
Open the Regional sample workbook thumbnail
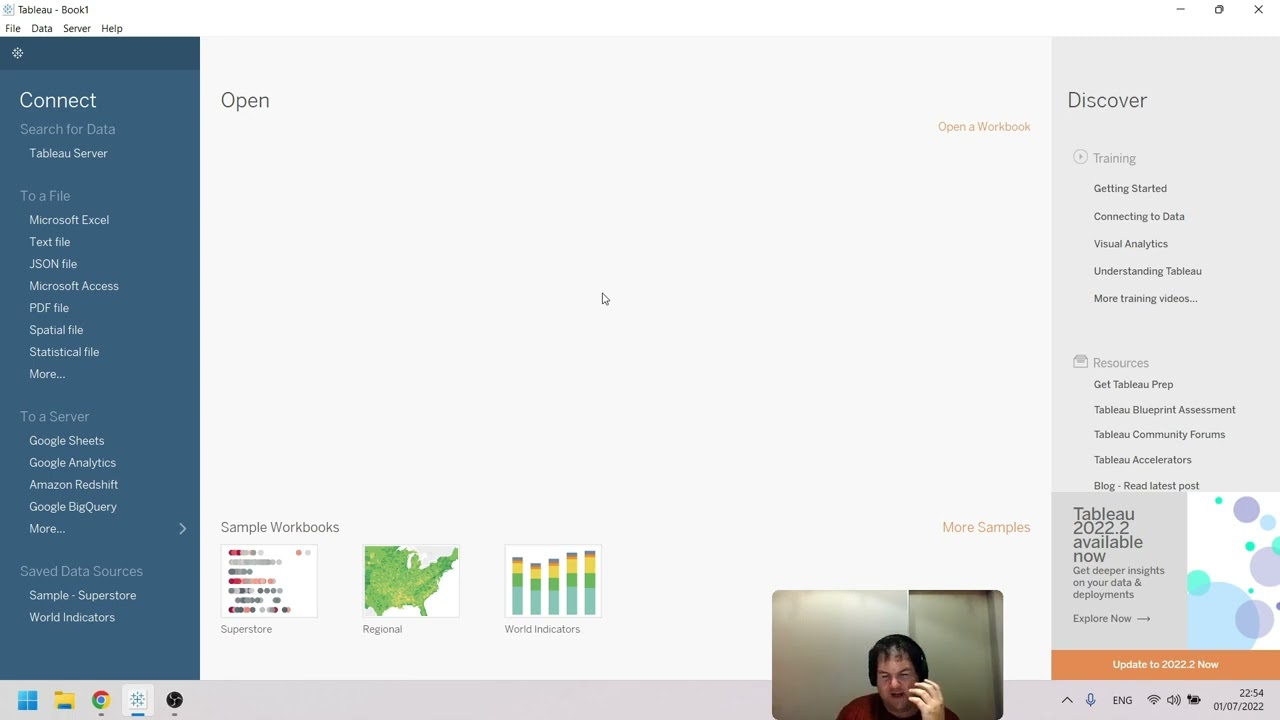[411, 581]
